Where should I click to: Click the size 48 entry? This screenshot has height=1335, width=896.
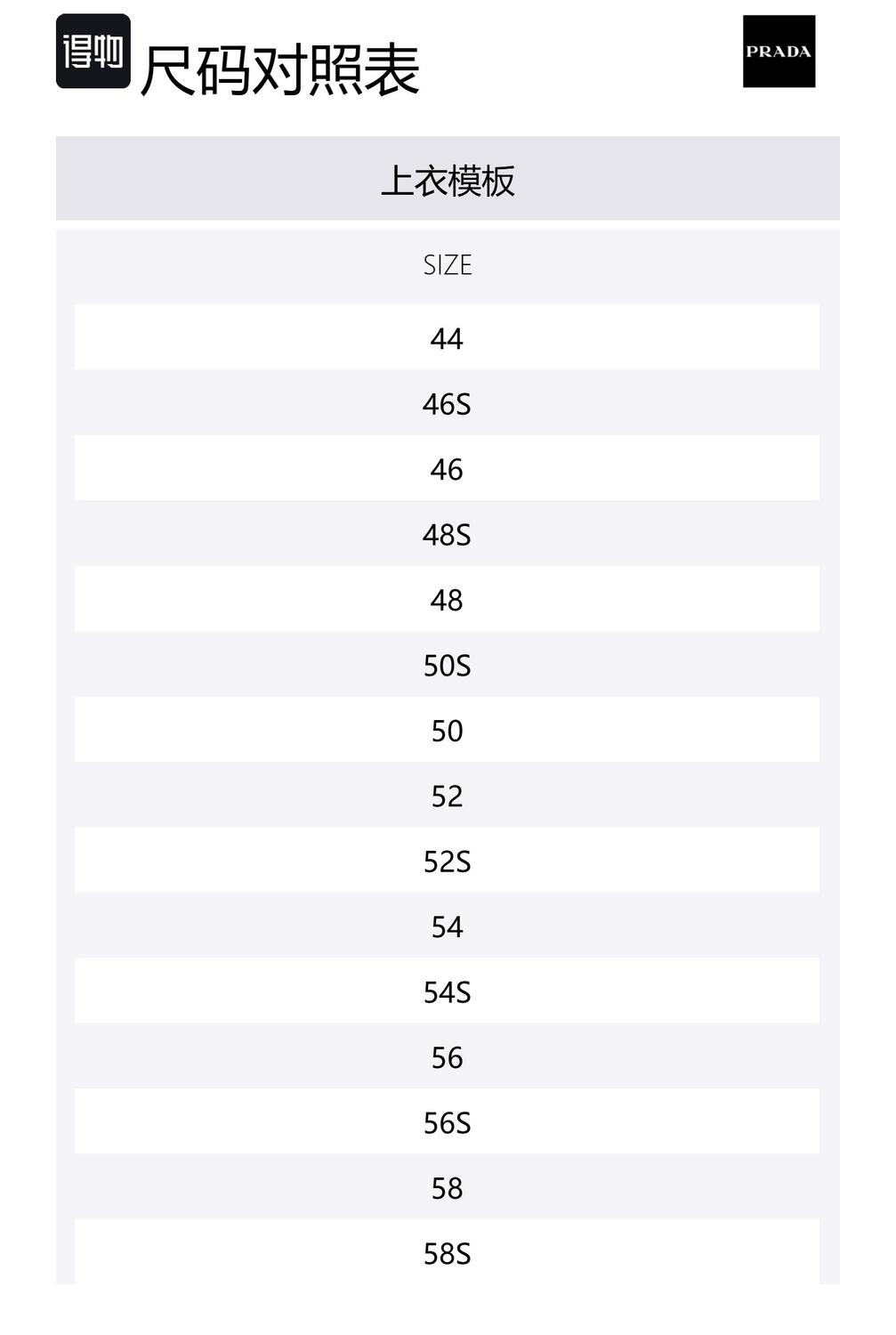(x=447, y=600)
